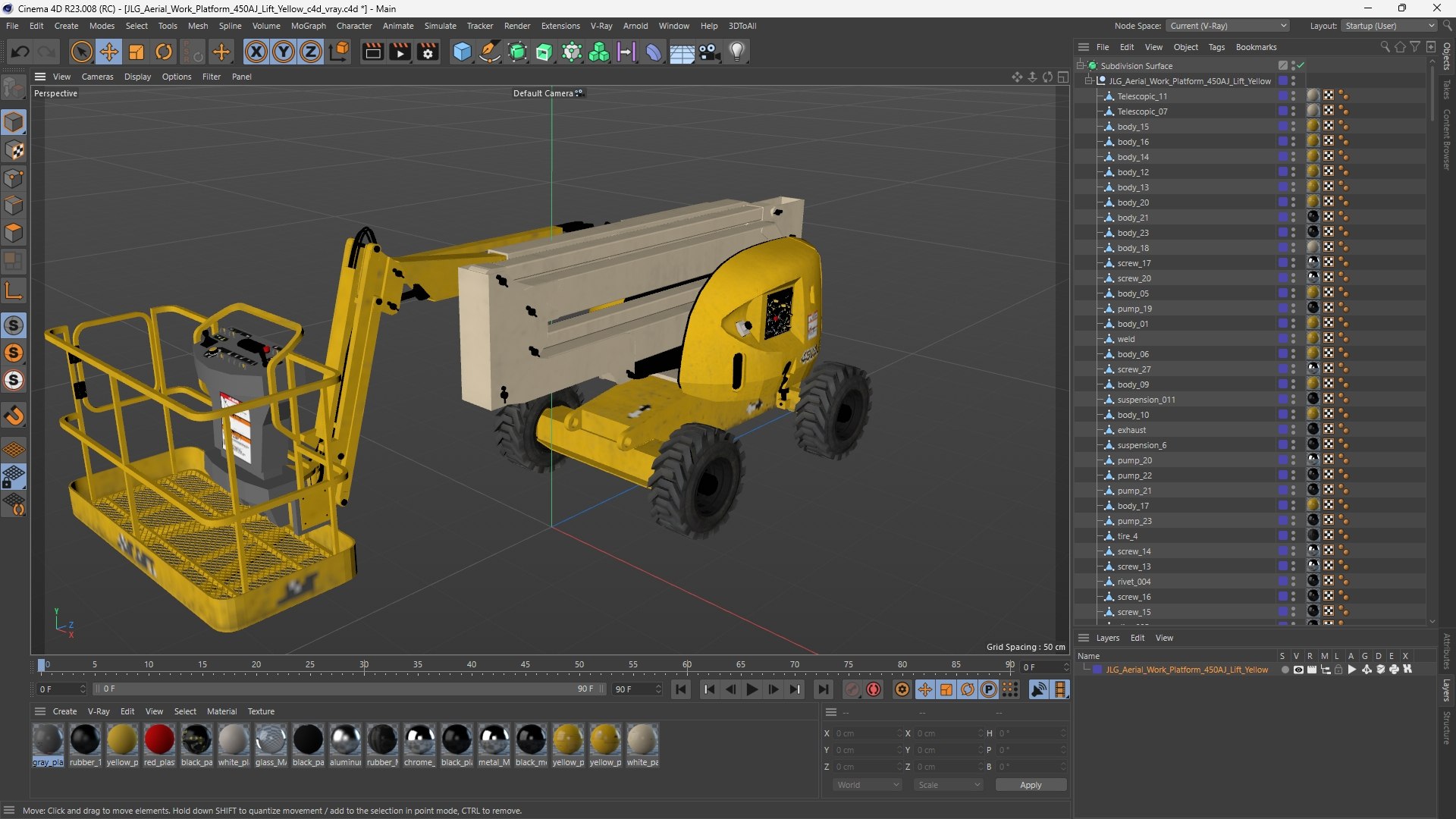Open the Simulate menu
Screen dimensions: 1456x819
(x=440, y=26)
